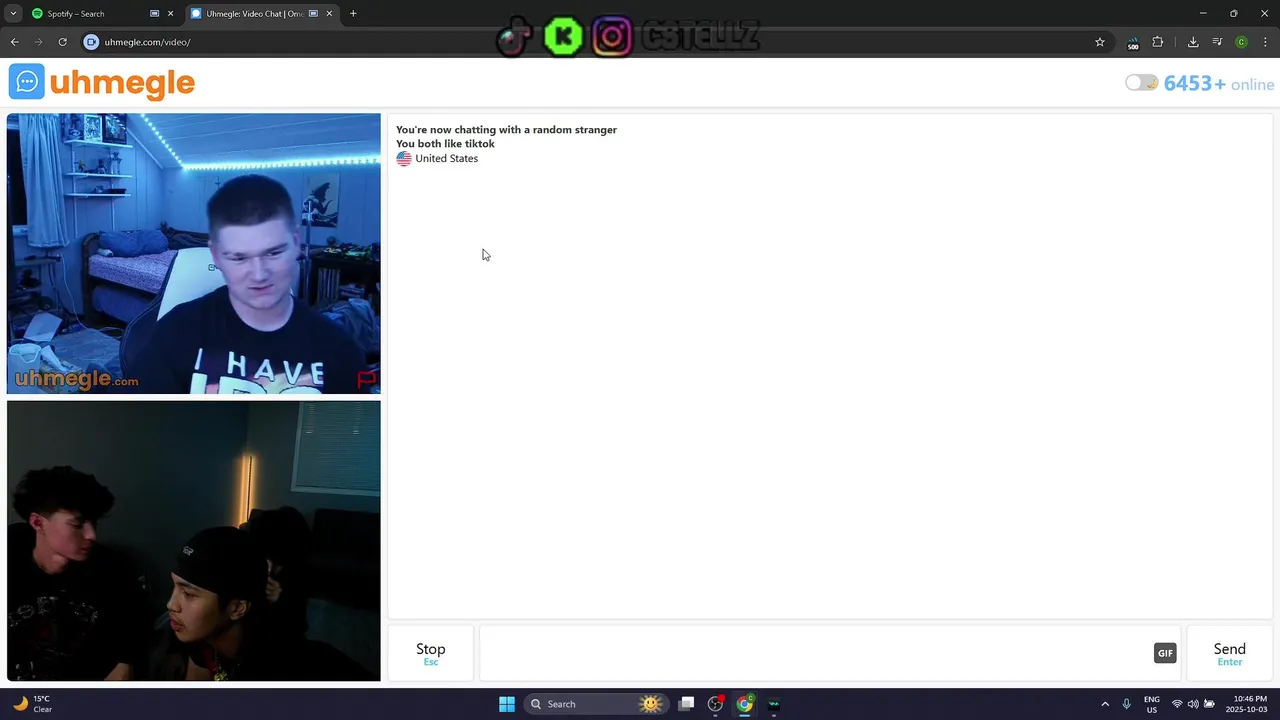Click the Stop button to end chat

431,653
